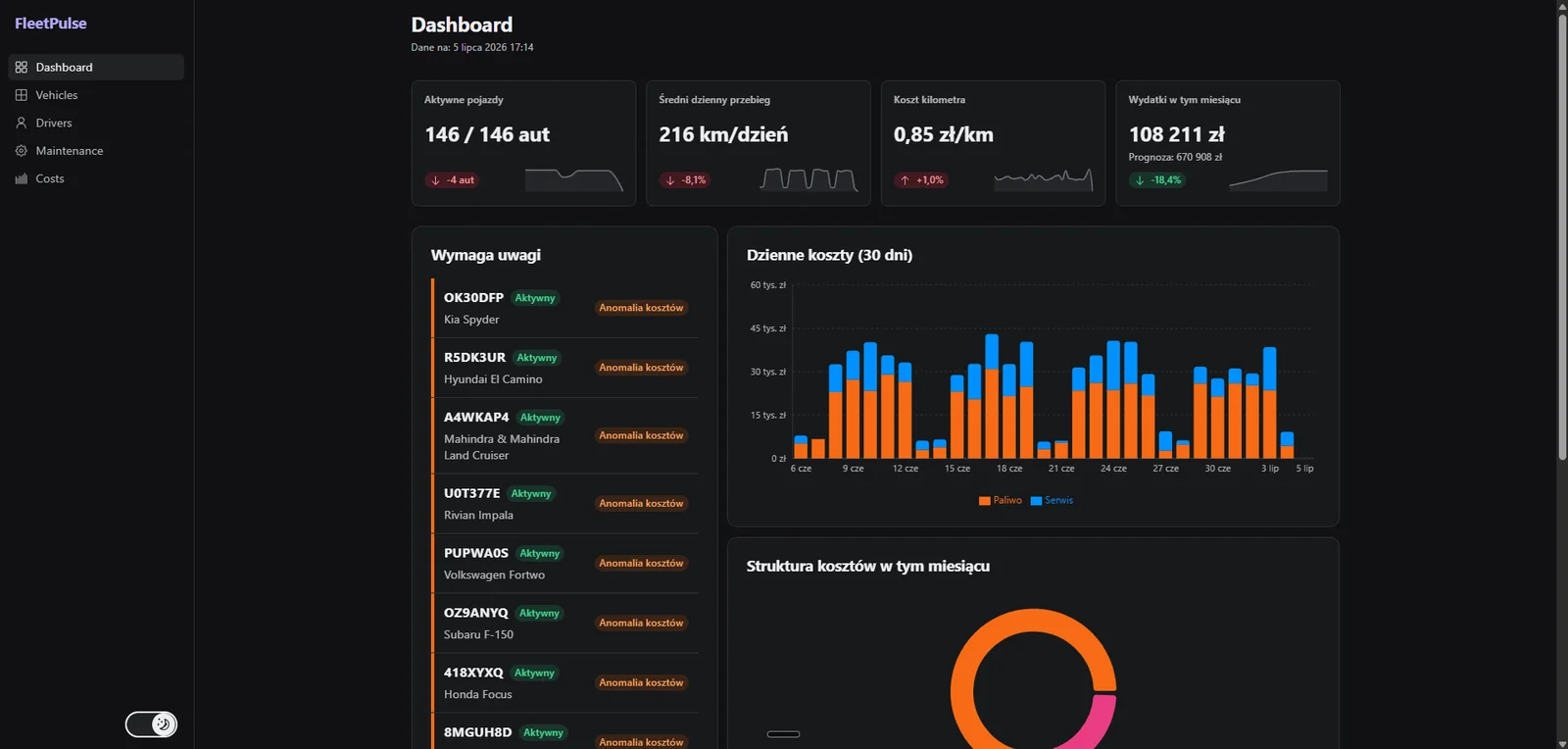The image size is (1568, 749).
Task: Click the Vehicles table icon in sidebar
Action: point(22,95)
